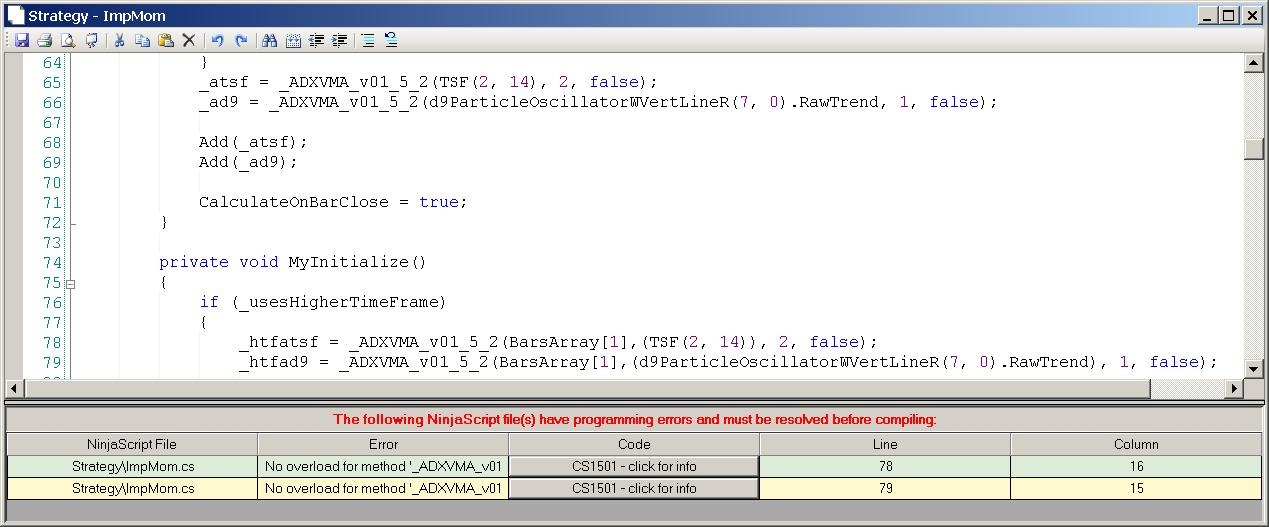
Task: Click the Add(_ad9) statement
Action: pos(248,162)
